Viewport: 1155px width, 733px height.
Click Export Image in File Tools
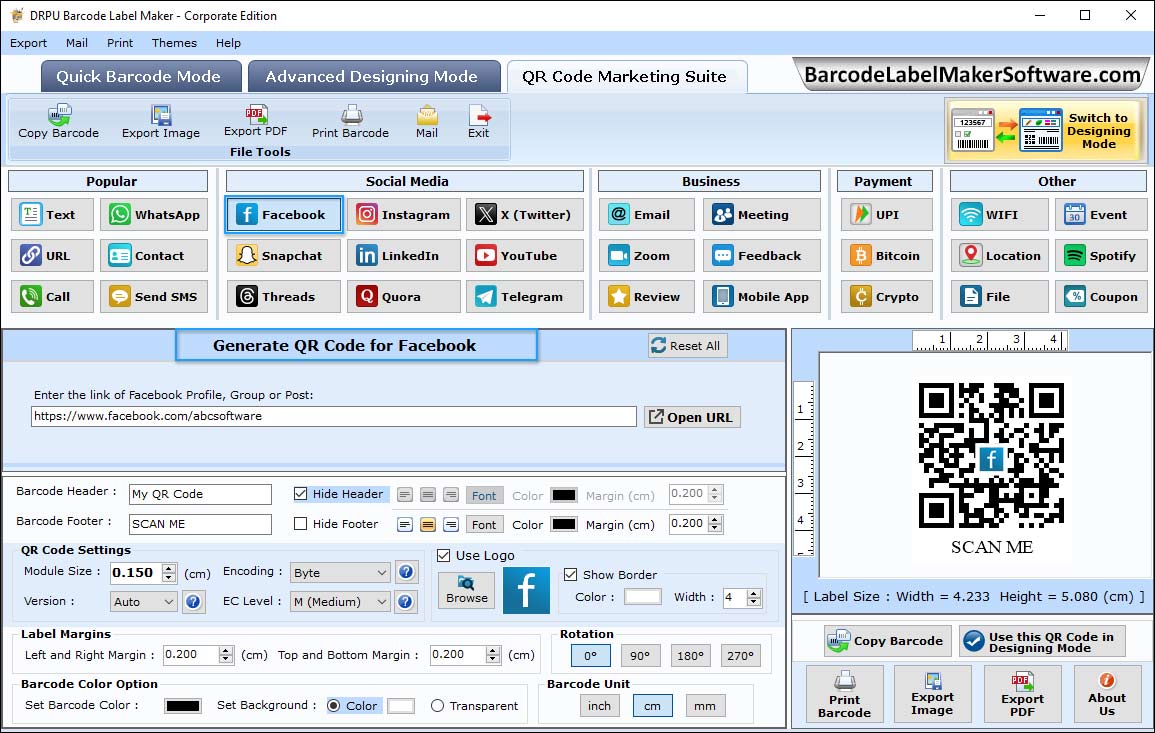[x=161, y=122]
